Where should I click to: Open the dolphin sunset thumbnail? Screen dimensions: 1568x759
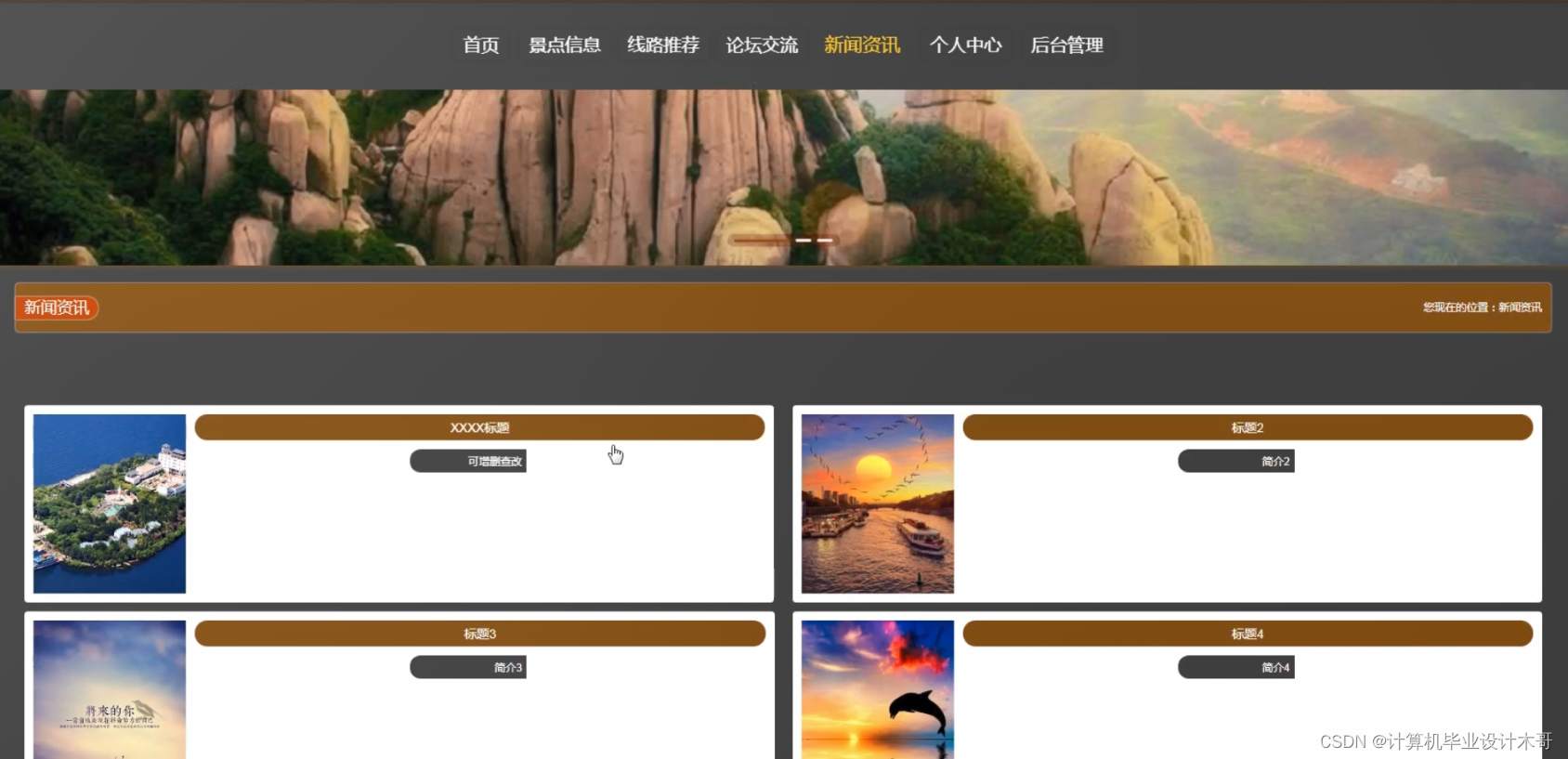(x=878, y=689)
